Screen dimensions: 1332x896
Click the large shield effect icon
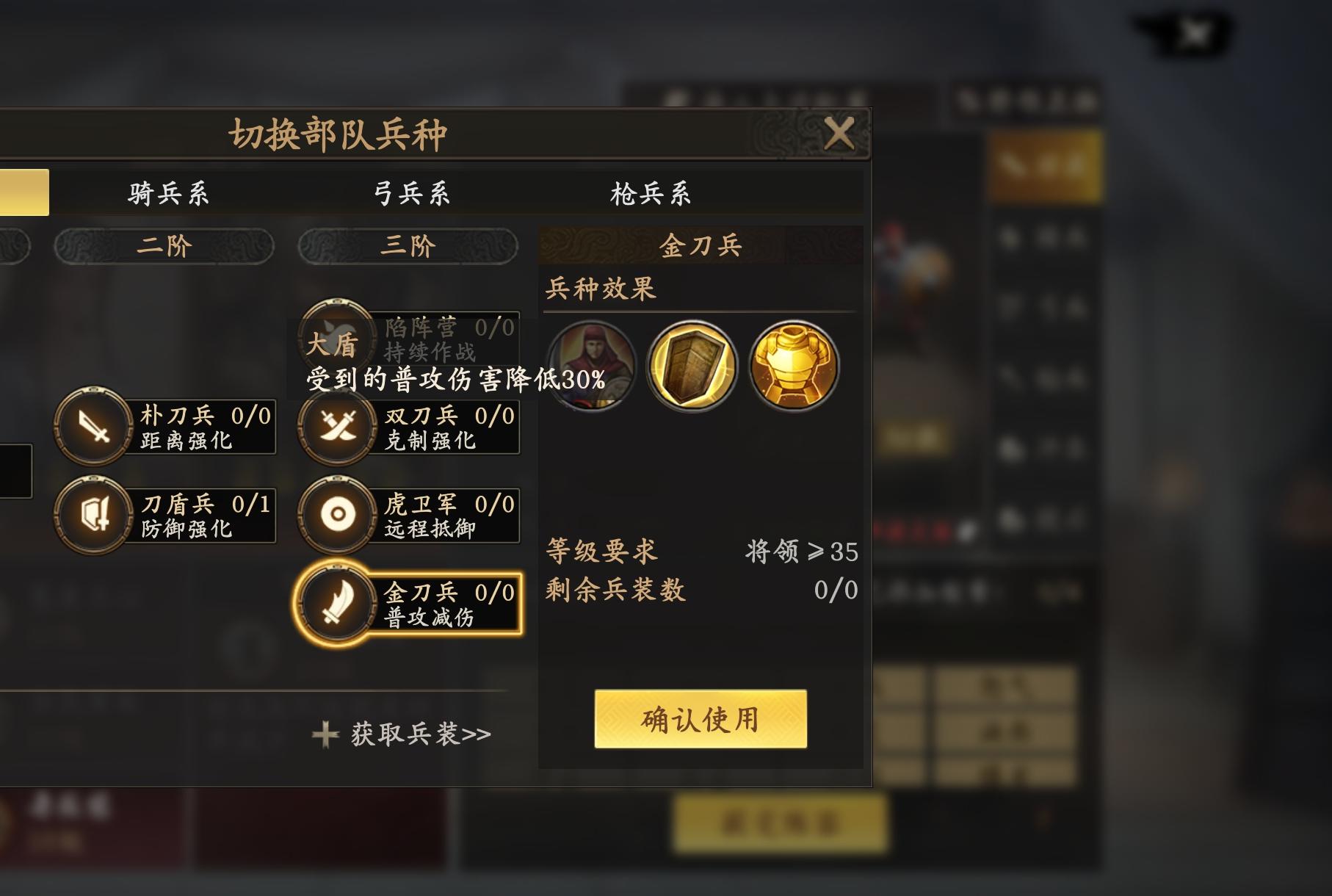(691, 366)
